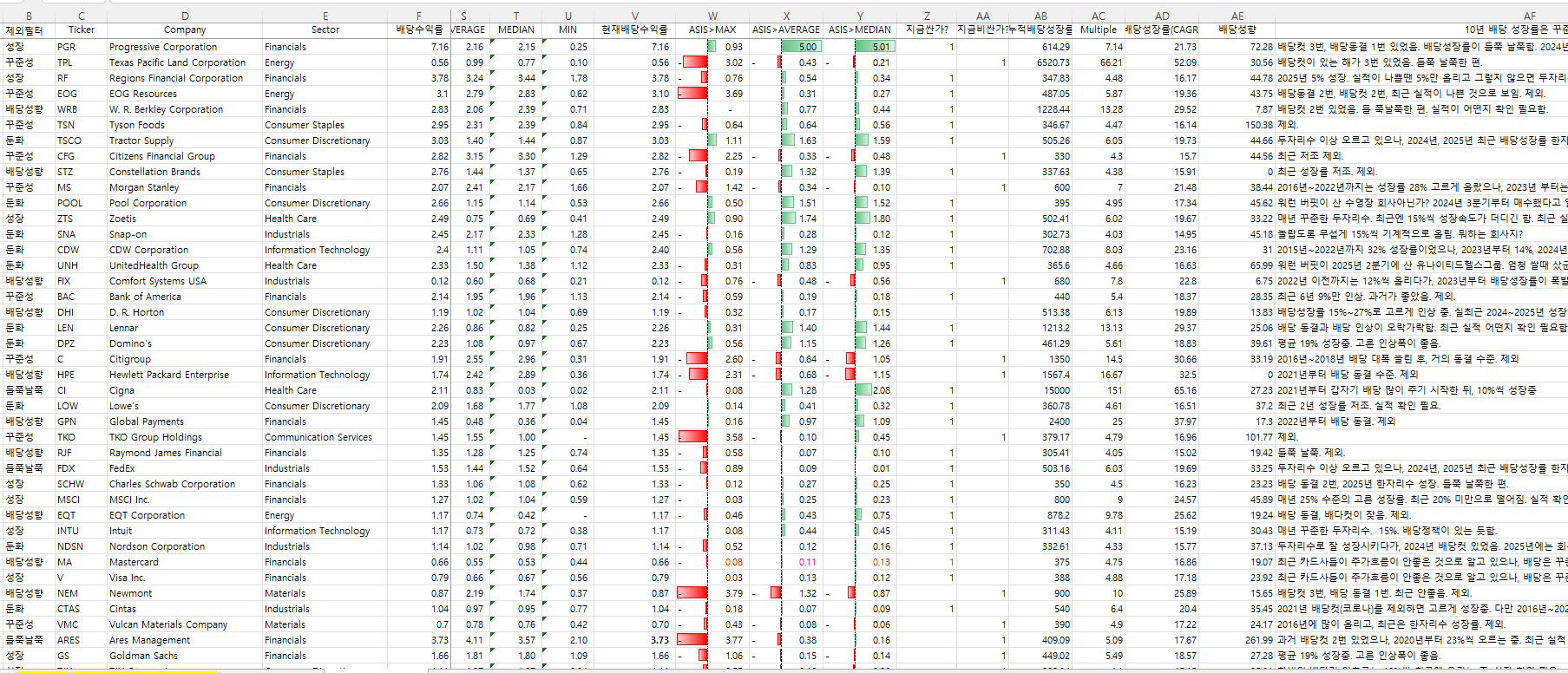Click the UNH ticker cell

[81, 265]
